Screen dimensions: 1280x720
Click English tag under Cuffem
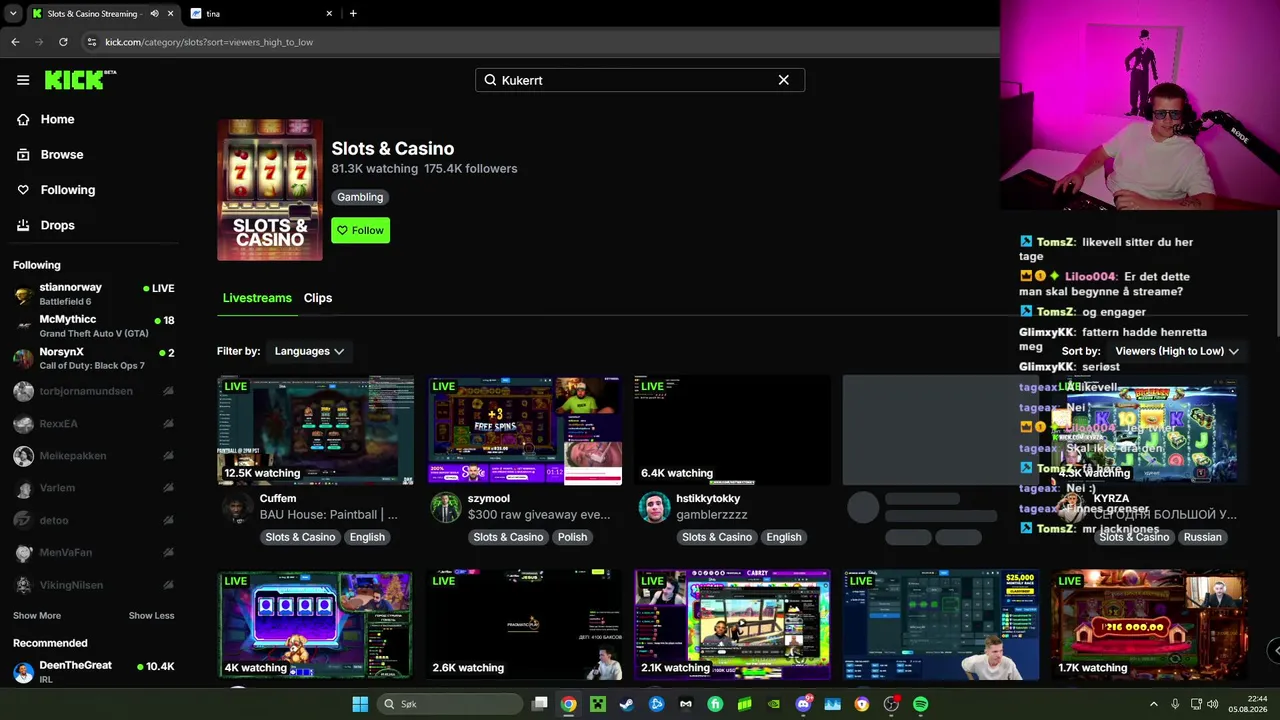click(x=367, y=537)
